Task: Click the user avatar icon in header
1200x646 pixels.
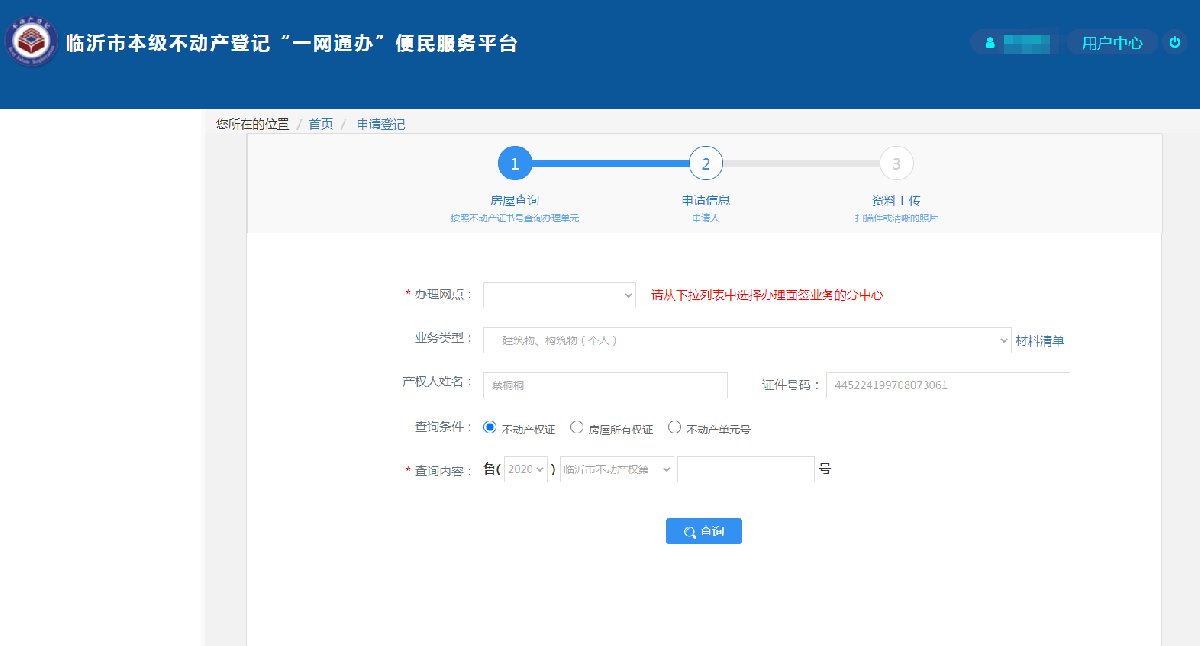Action: 990,43
